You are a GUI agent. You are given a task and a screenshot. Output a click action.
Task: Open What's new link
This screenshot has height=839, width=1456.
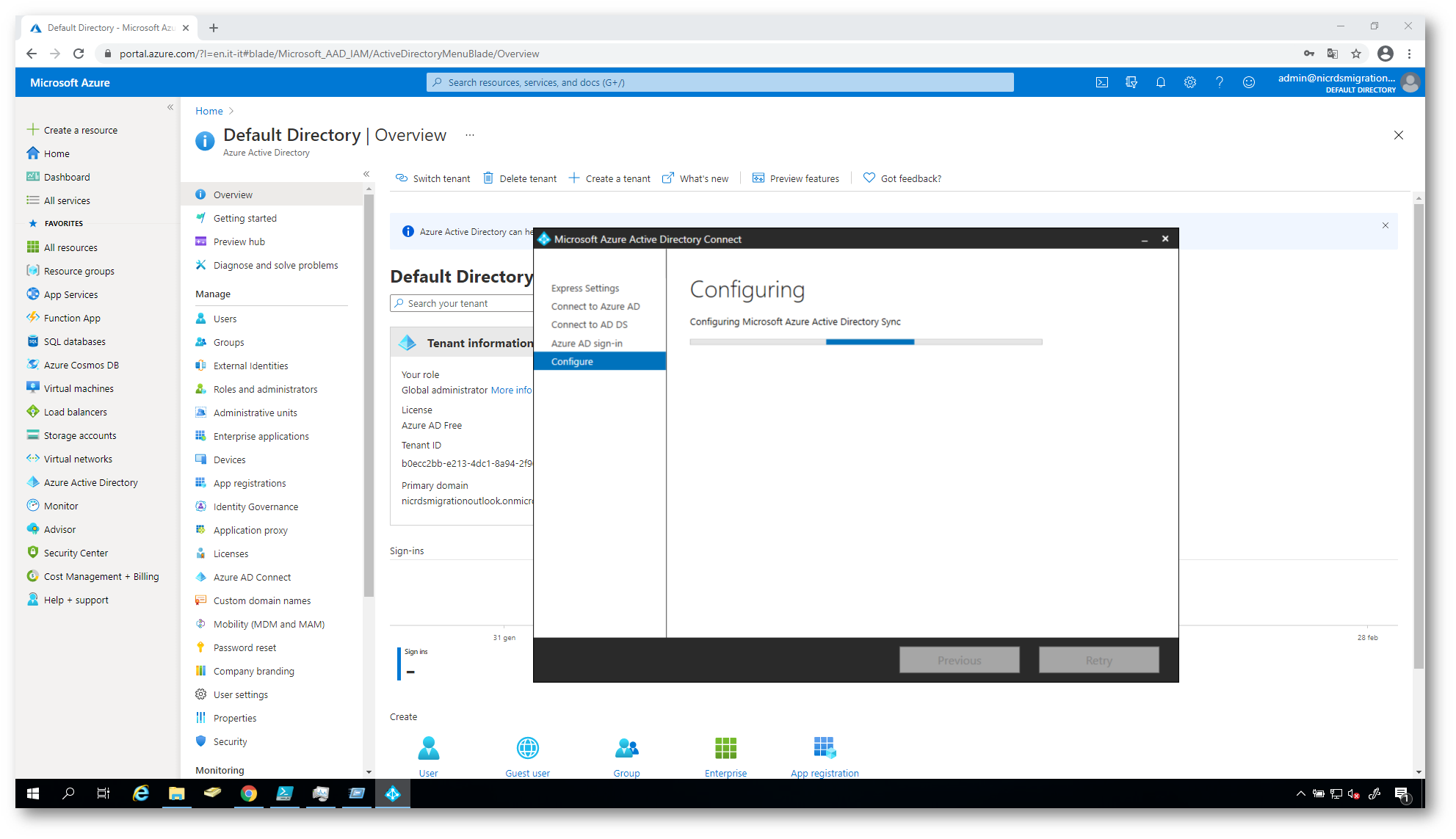click(695, 178)
